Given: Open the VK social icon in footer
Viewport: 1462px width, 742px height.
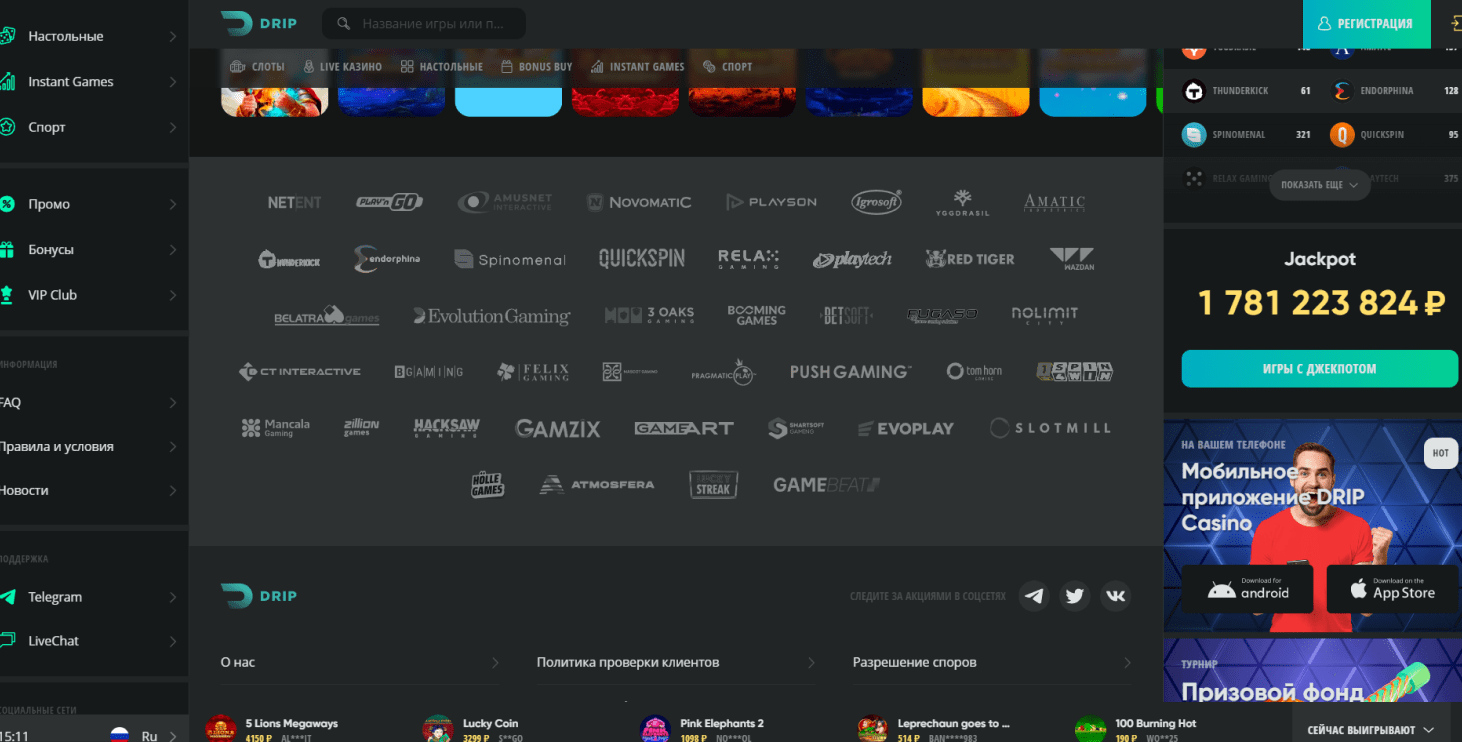Looking at the screenshot, I should [x=1116, y=596].
